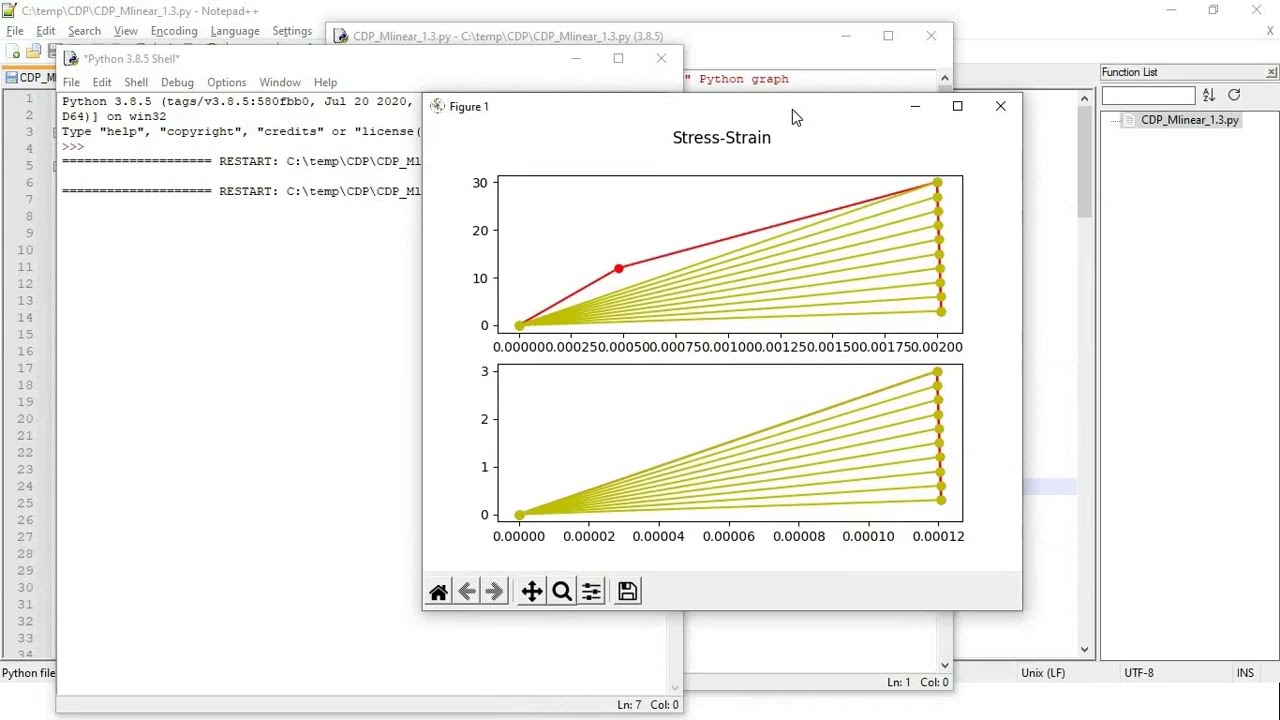
Task: Open Notepad++ Settings menu
Action: (292, 31)
